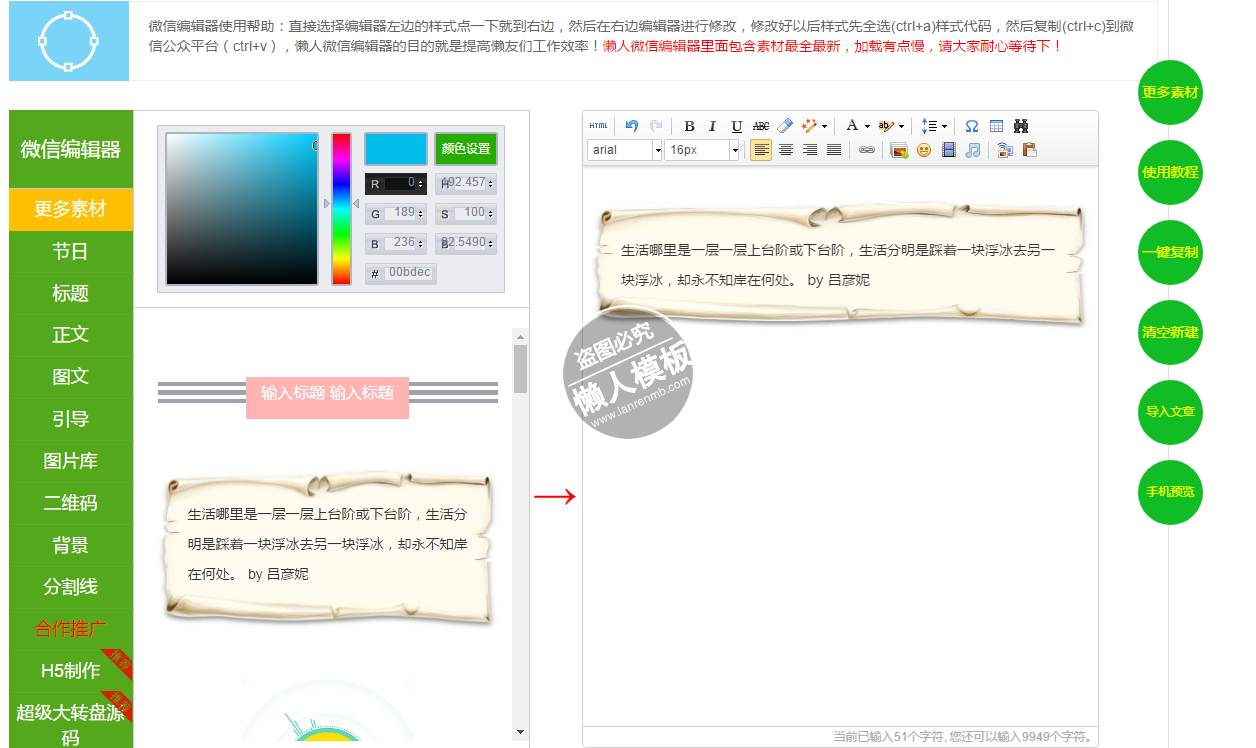Image resolution: width=1256 pixels, height=748 pixels.
Task: Pick a shade in the saturation gradient square
Action: pos(242,209)
